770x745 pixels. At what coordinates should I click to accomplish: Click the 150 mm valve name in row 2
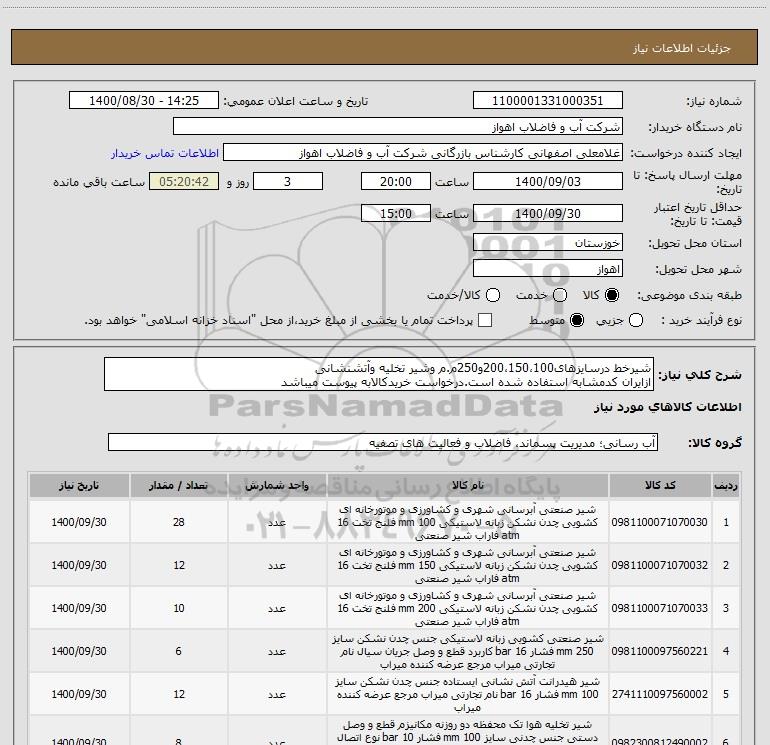468,565
